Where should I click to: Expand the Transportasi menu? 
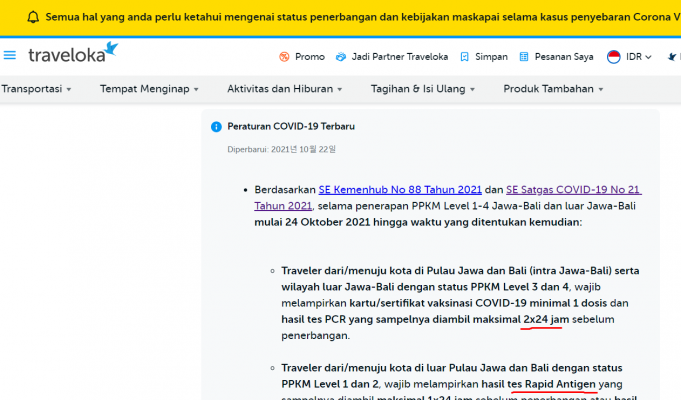click(36, 89)
